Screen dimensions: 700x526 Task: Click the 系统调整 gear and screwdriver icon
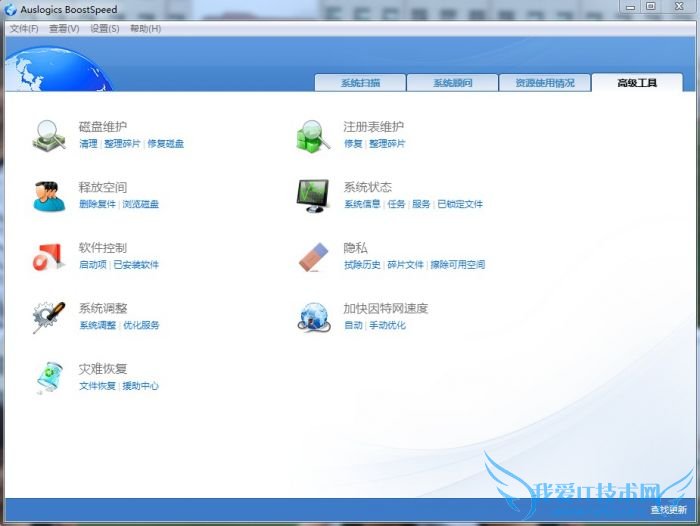click(x=49, y=317)
